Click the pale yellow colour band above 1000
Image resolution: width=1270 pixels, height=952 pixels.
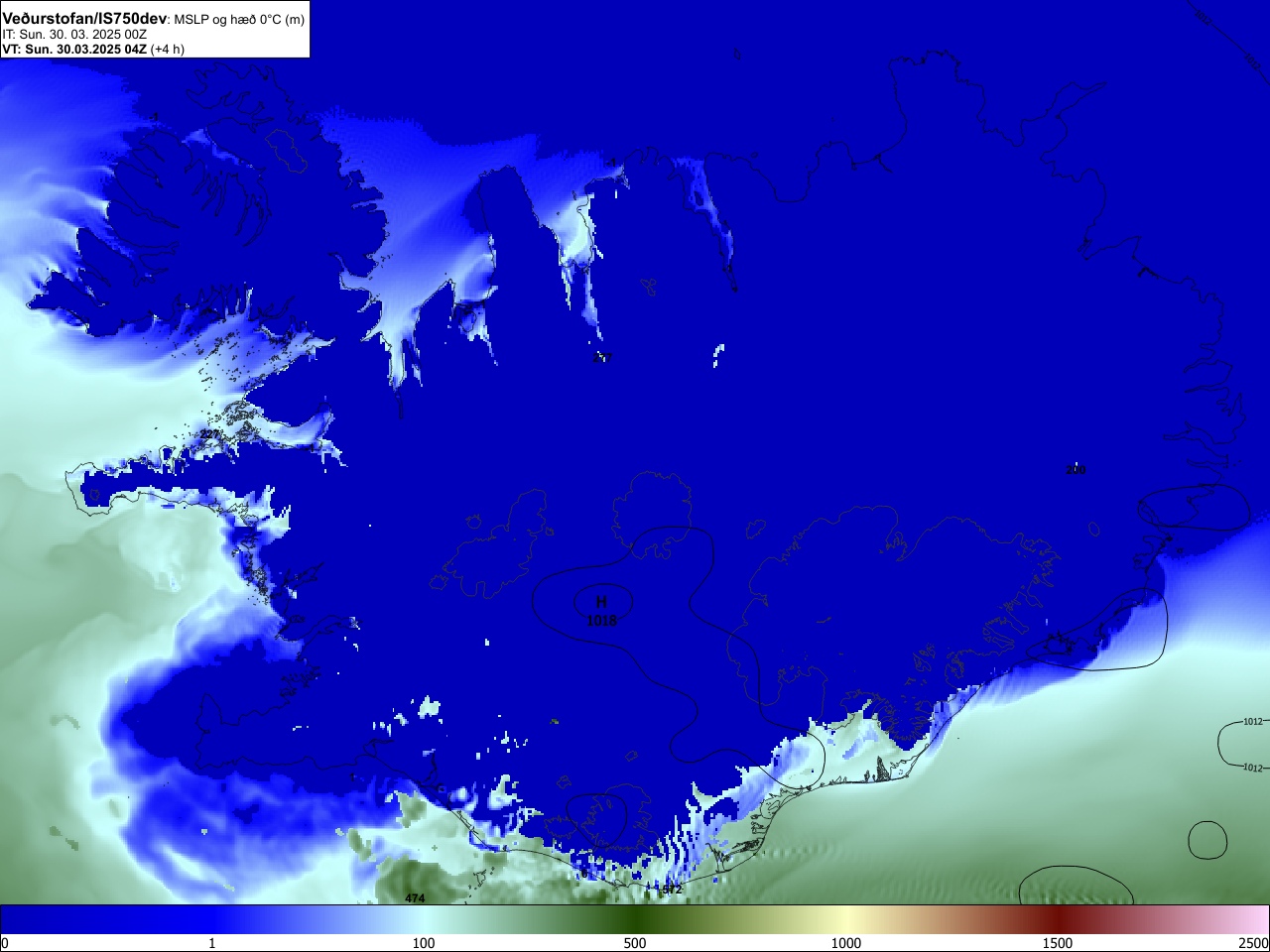(846, 919)
